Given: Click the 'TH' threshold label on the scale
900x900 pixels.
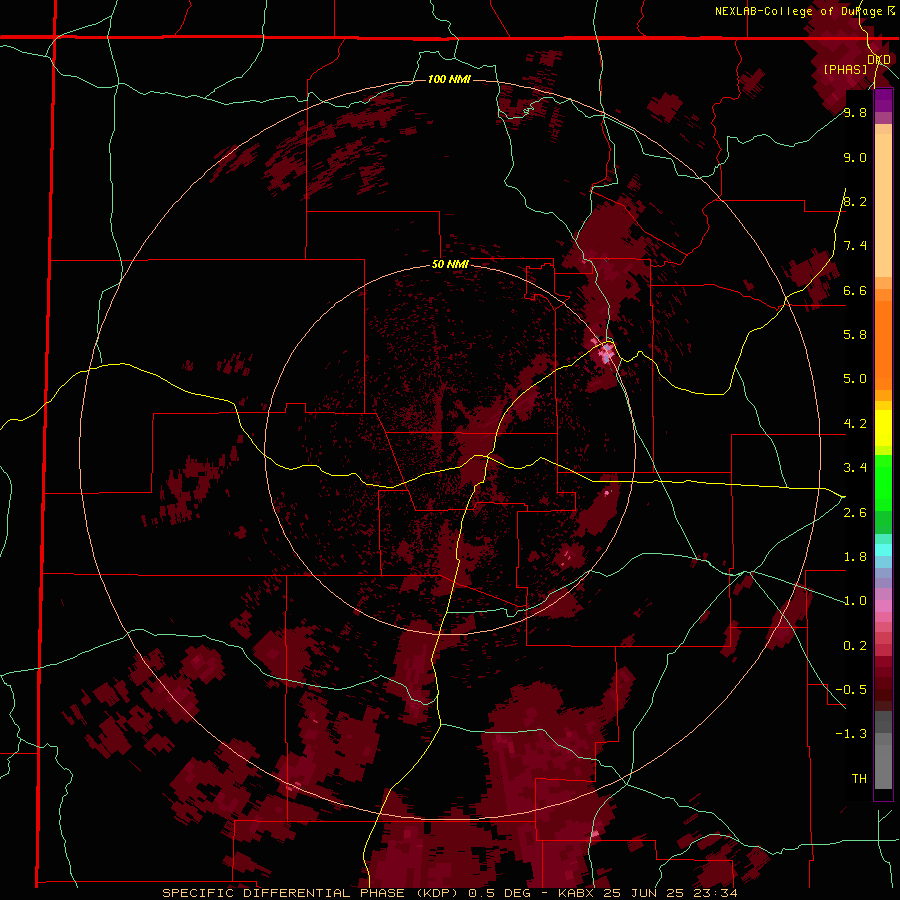Looking at the screenshot, I should pyautogui.click(x=859, y=778).
